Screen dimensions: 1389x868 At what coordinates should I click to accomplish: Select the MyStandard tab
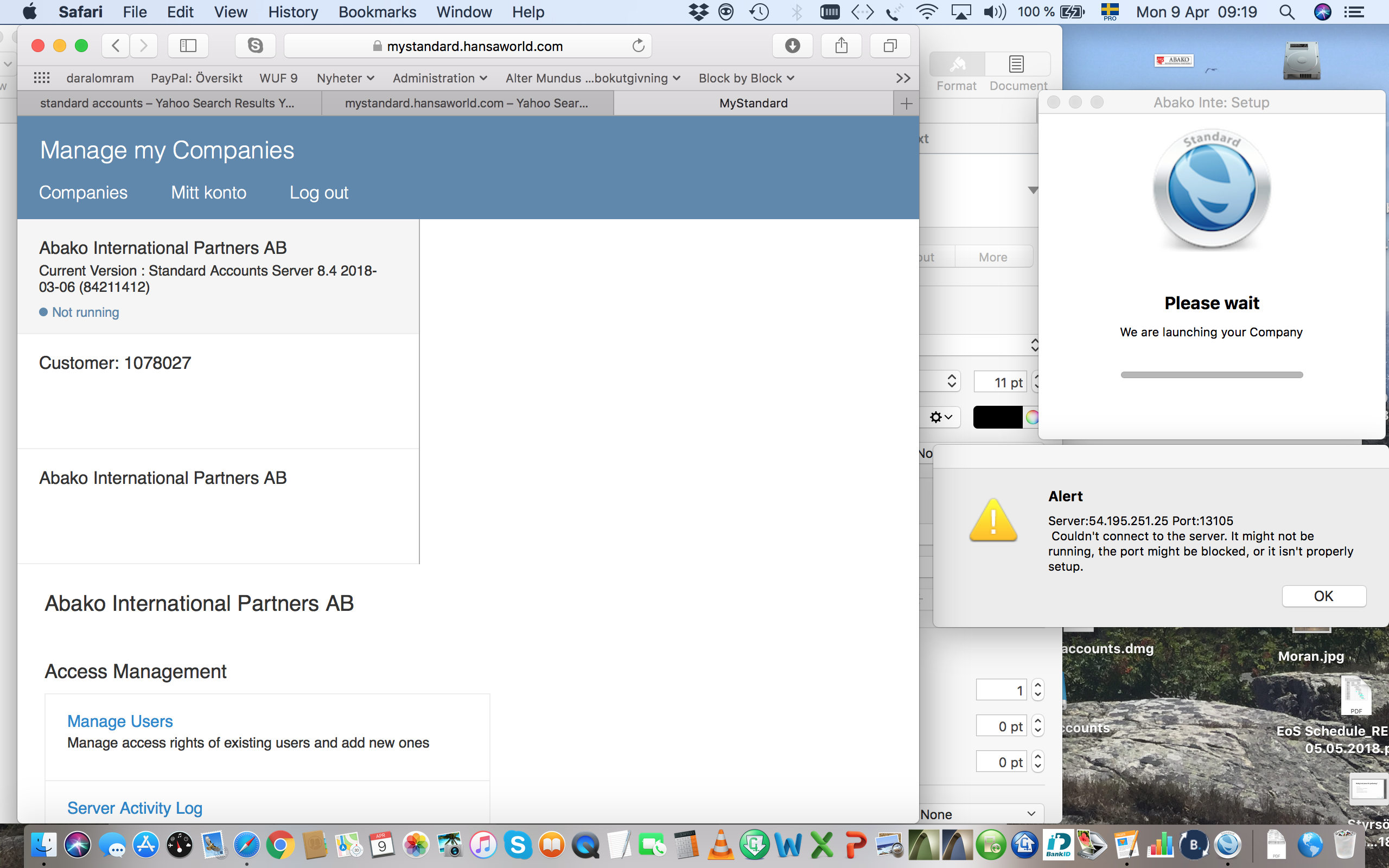pyautogui.click(x=753, y=103)
